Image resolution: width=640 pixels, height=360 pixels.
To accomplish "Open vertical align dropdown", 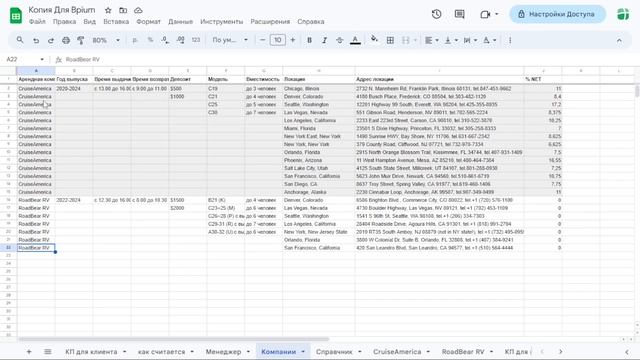I will pyautogui.click(x=451, y=40).
